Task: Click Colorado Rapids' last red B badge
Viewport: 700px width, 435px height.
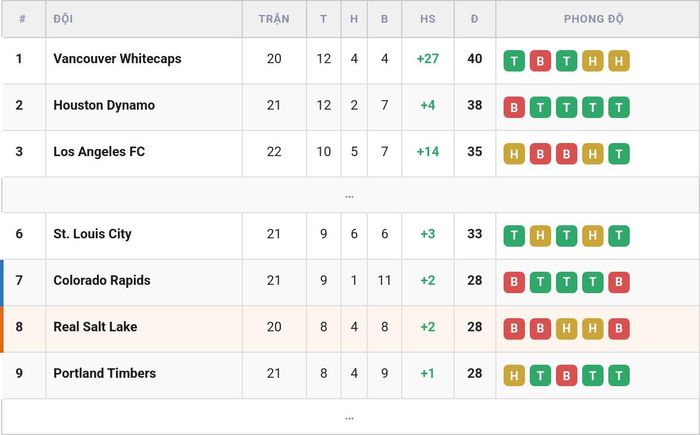Action: [619, 282]
